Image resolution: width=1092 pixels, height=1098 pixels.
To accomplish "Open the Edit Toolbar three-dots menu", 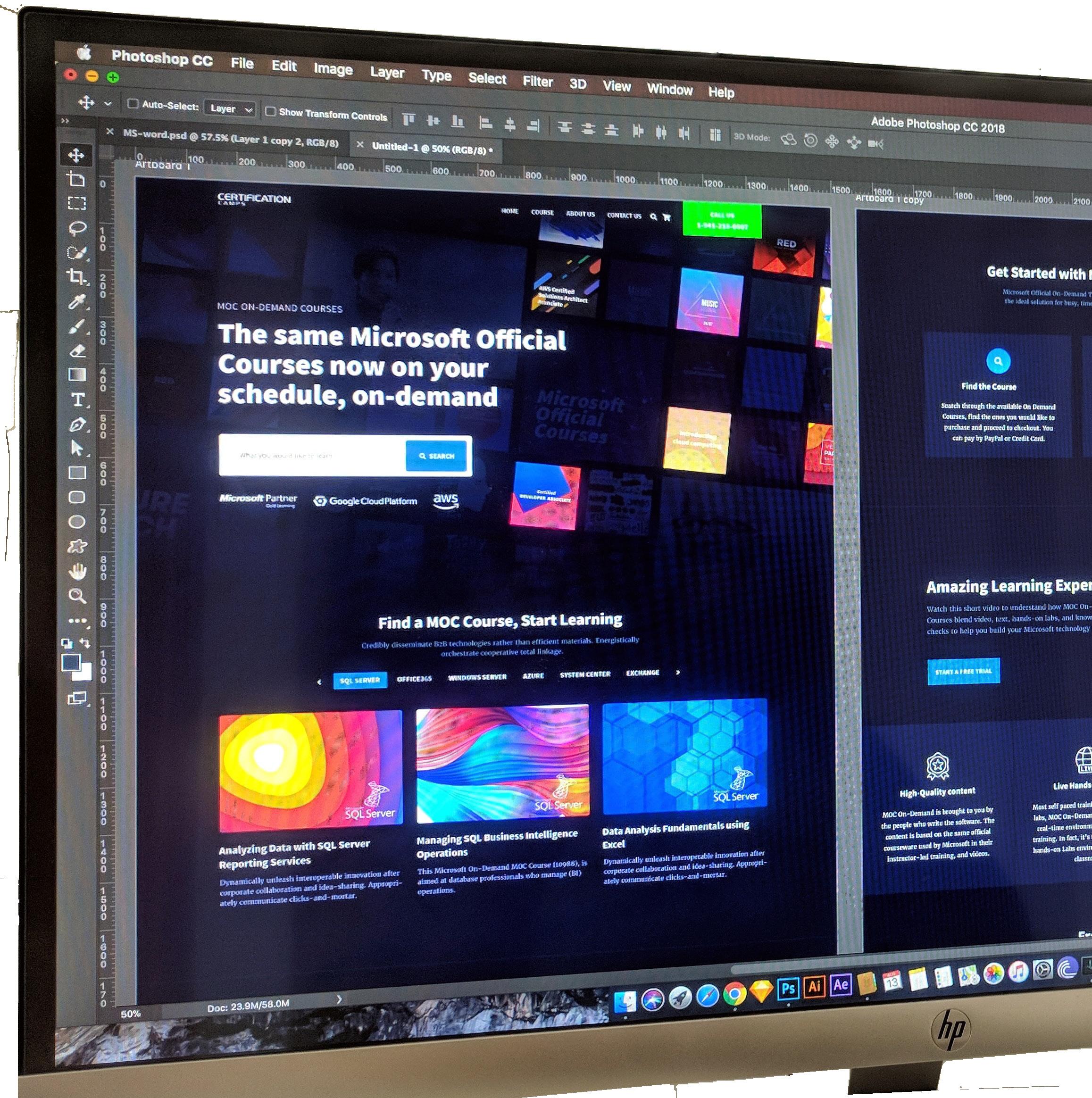I will coord(77,621).
